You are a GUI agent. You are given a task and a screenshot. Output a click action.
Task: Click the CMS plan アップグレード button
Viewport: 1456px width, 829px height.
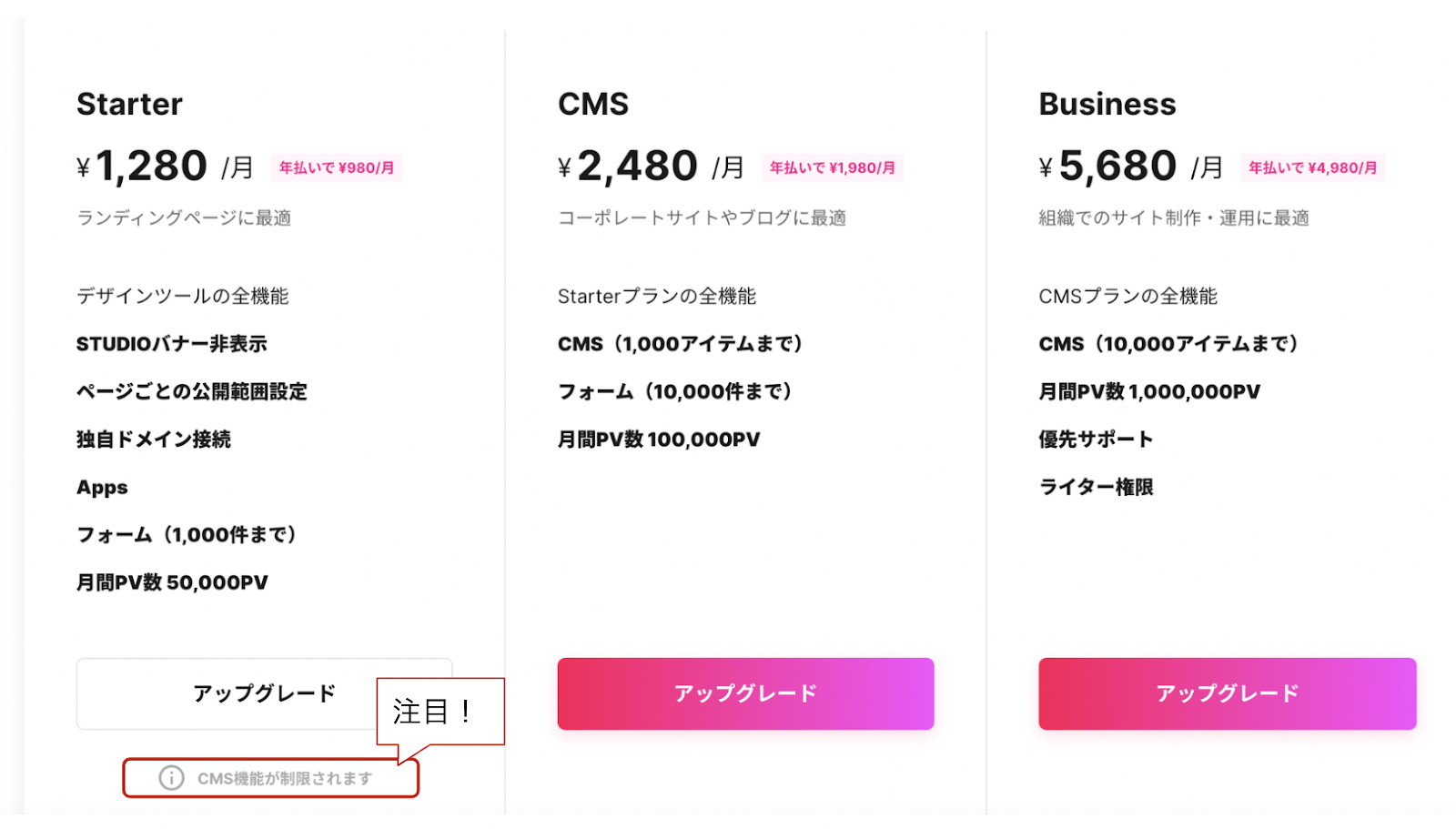click(745, 693)
